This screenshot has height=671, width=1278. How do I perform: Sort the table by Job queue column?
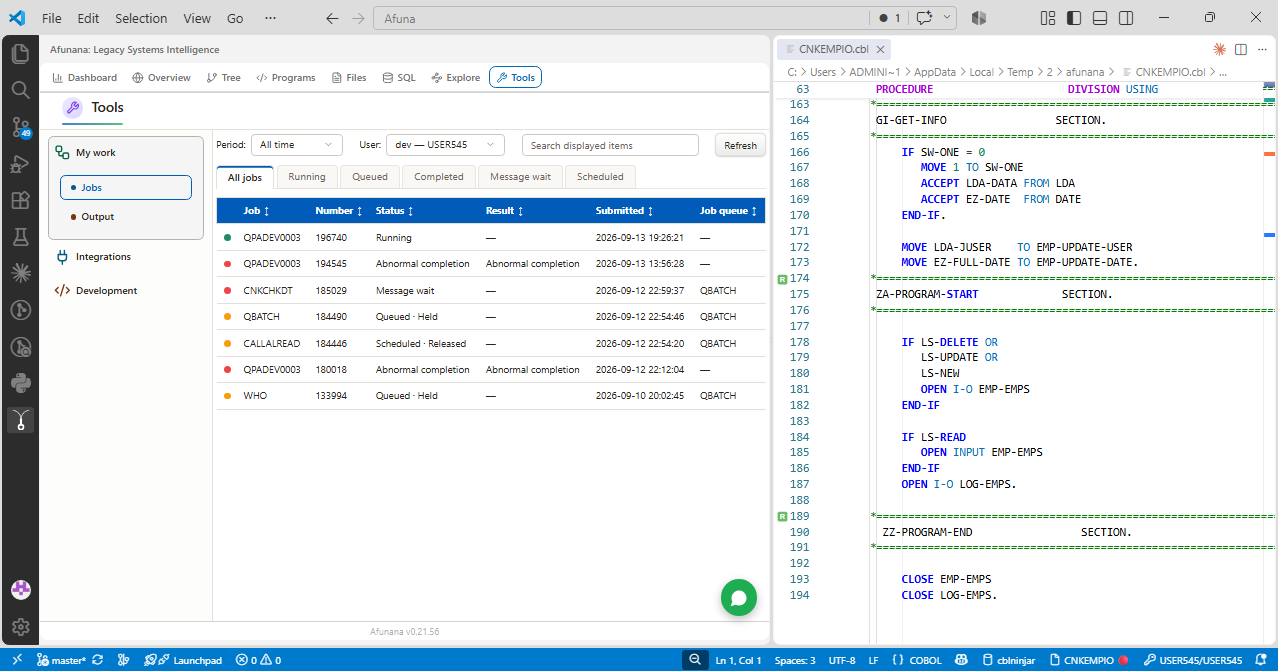click(729, 211)
